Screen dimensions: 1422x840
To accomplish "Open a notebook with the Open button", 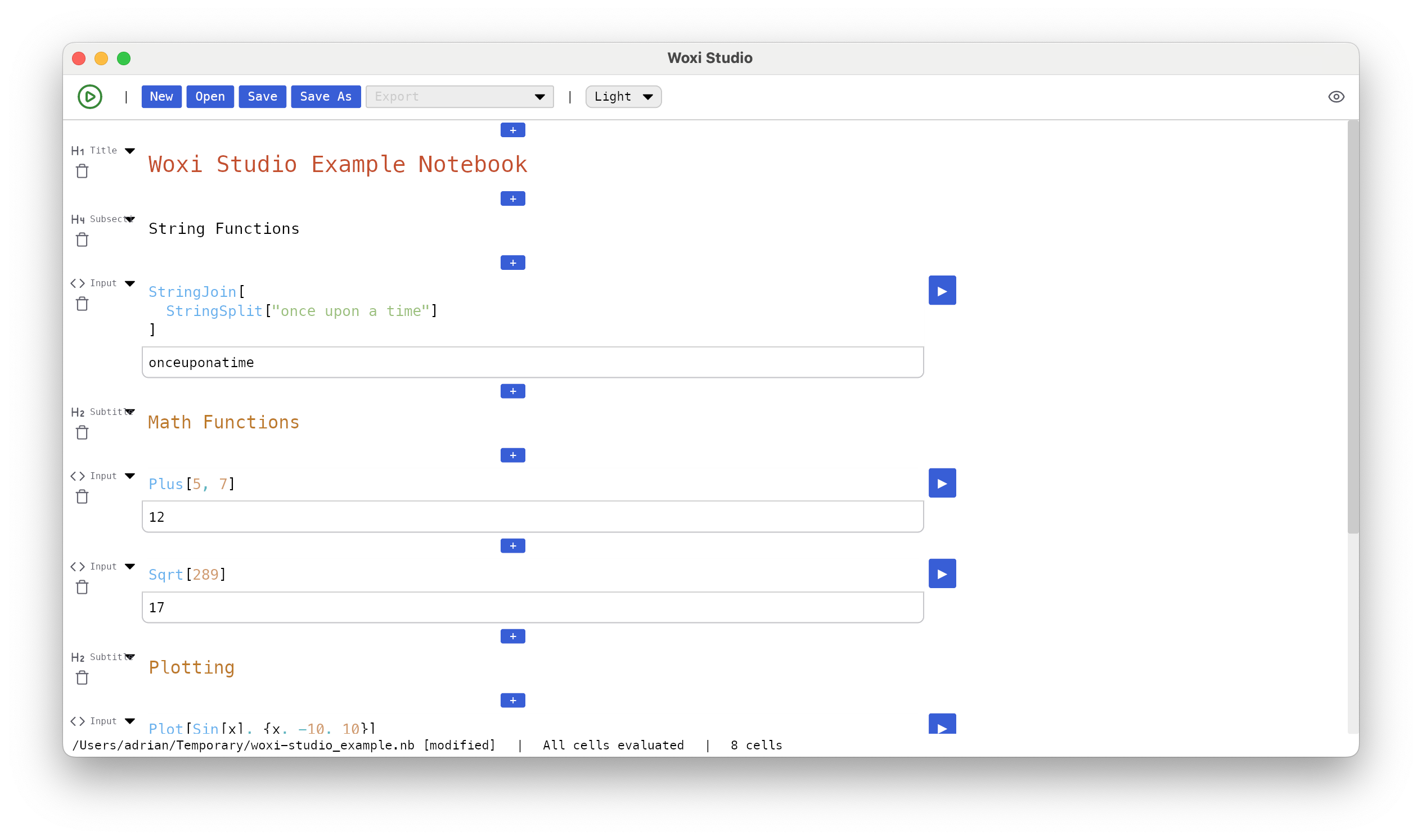I will tap(210, 97).
